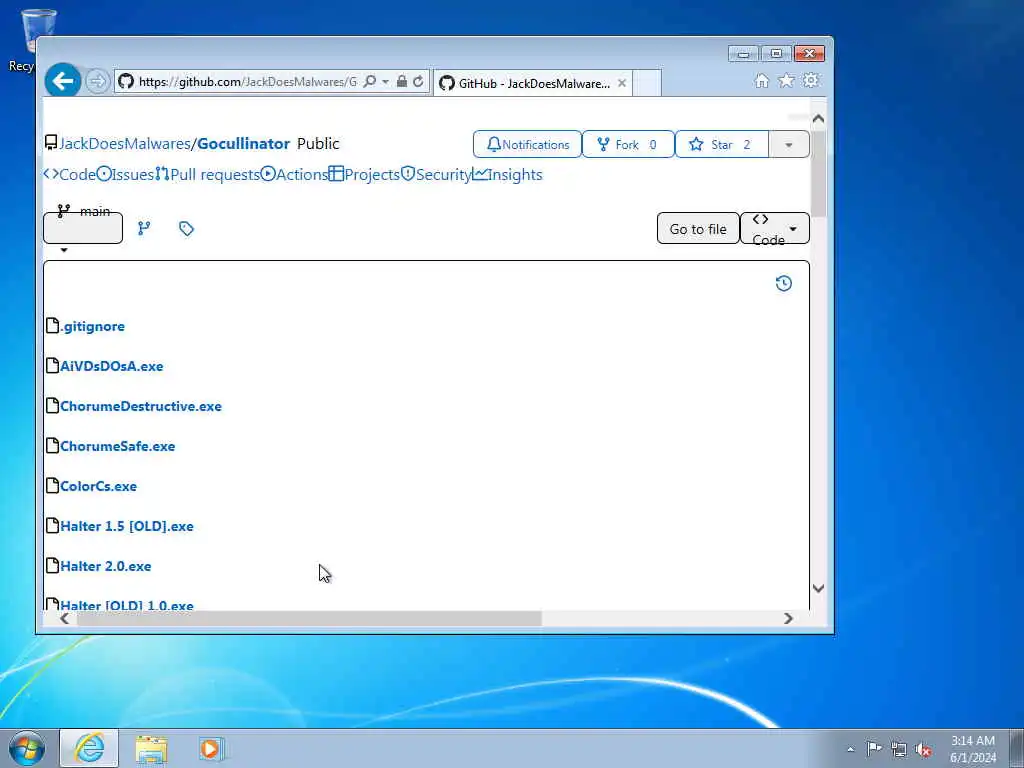Click the horizontal scrollbar right arrow
1024x768 pixels.
coord(788,618)
